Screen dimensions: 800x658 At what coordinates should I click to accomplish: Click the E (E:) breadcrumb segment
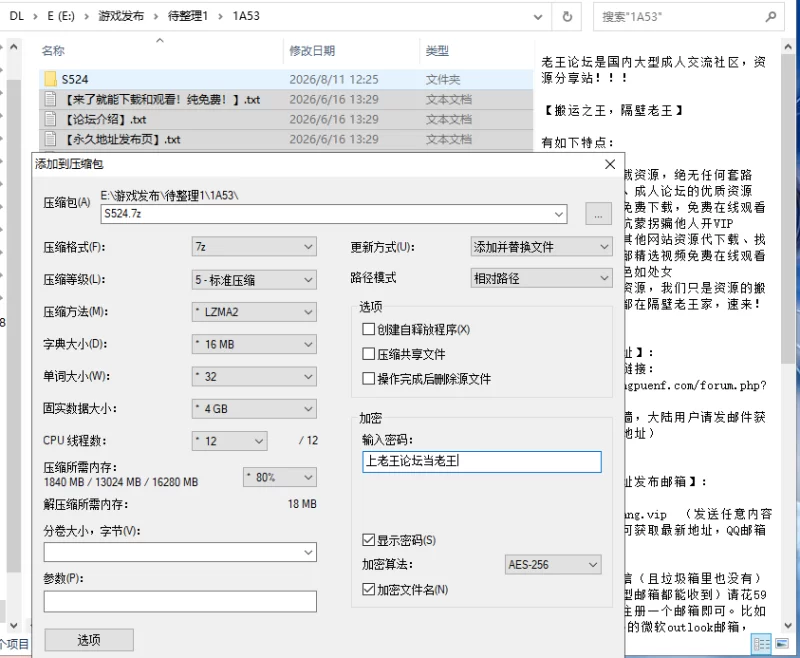click(x=61, y=16)
